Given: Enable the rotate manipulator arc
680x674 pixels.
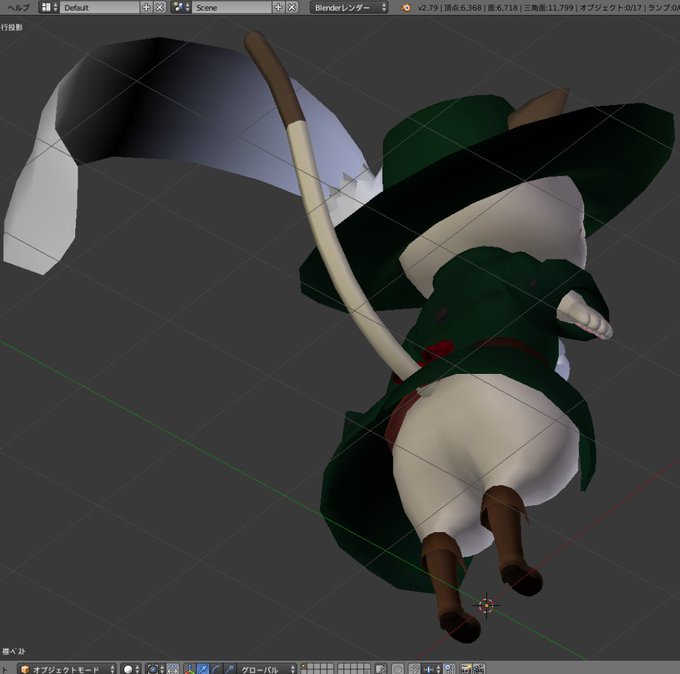Looking at the screenshot, I should click(216, 669).
